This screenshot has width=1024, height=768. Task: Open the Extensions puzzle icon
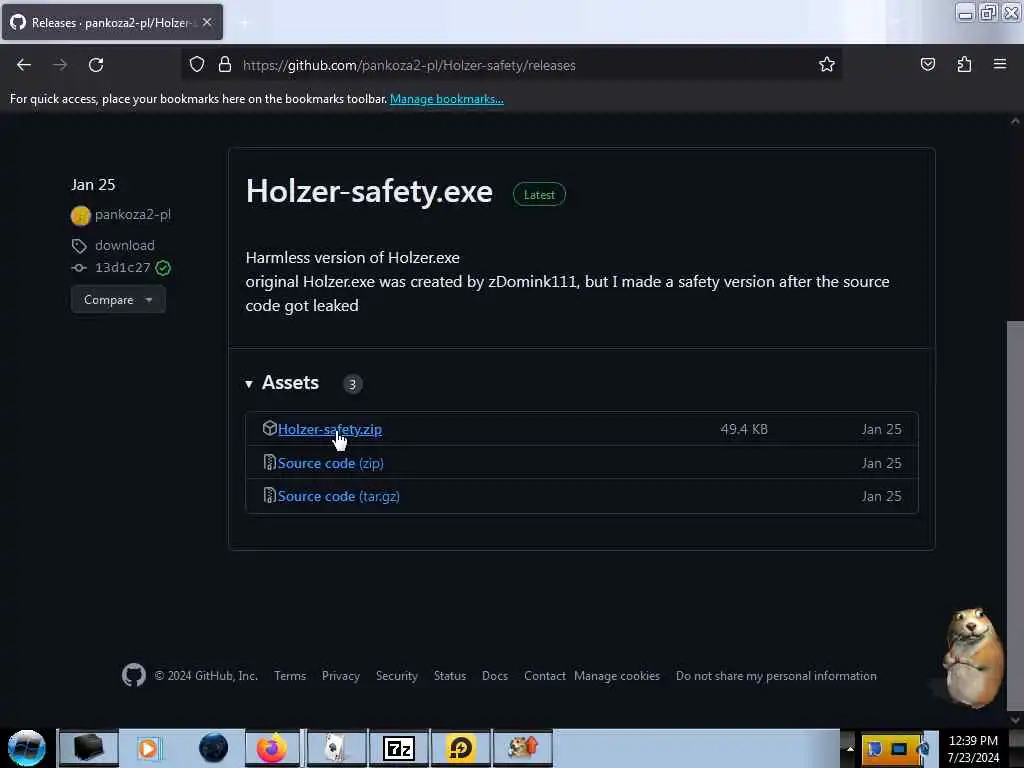point(964,65)
